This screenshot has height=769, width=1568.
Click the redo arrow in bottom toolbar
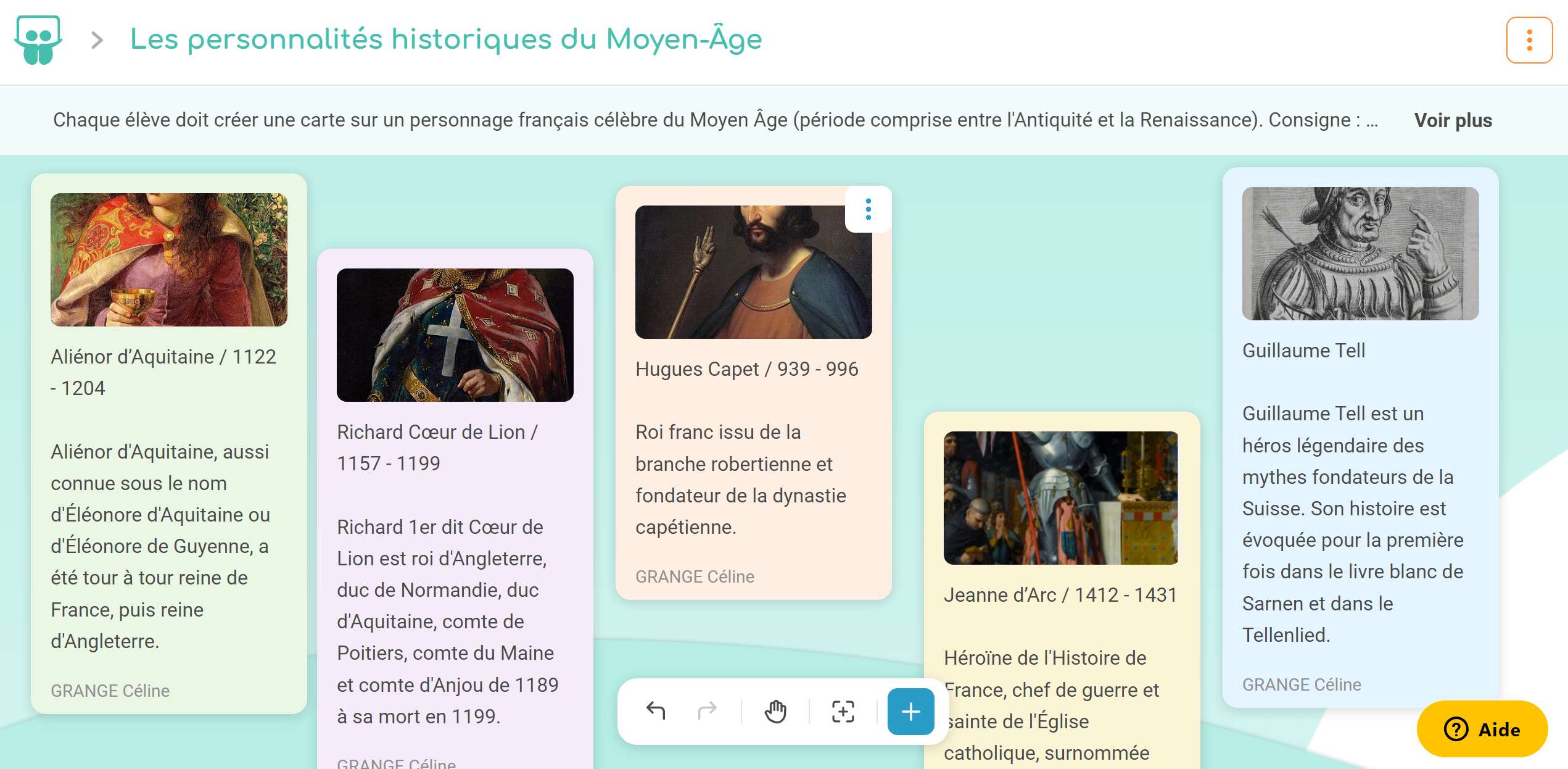click(x=707, y=711)
